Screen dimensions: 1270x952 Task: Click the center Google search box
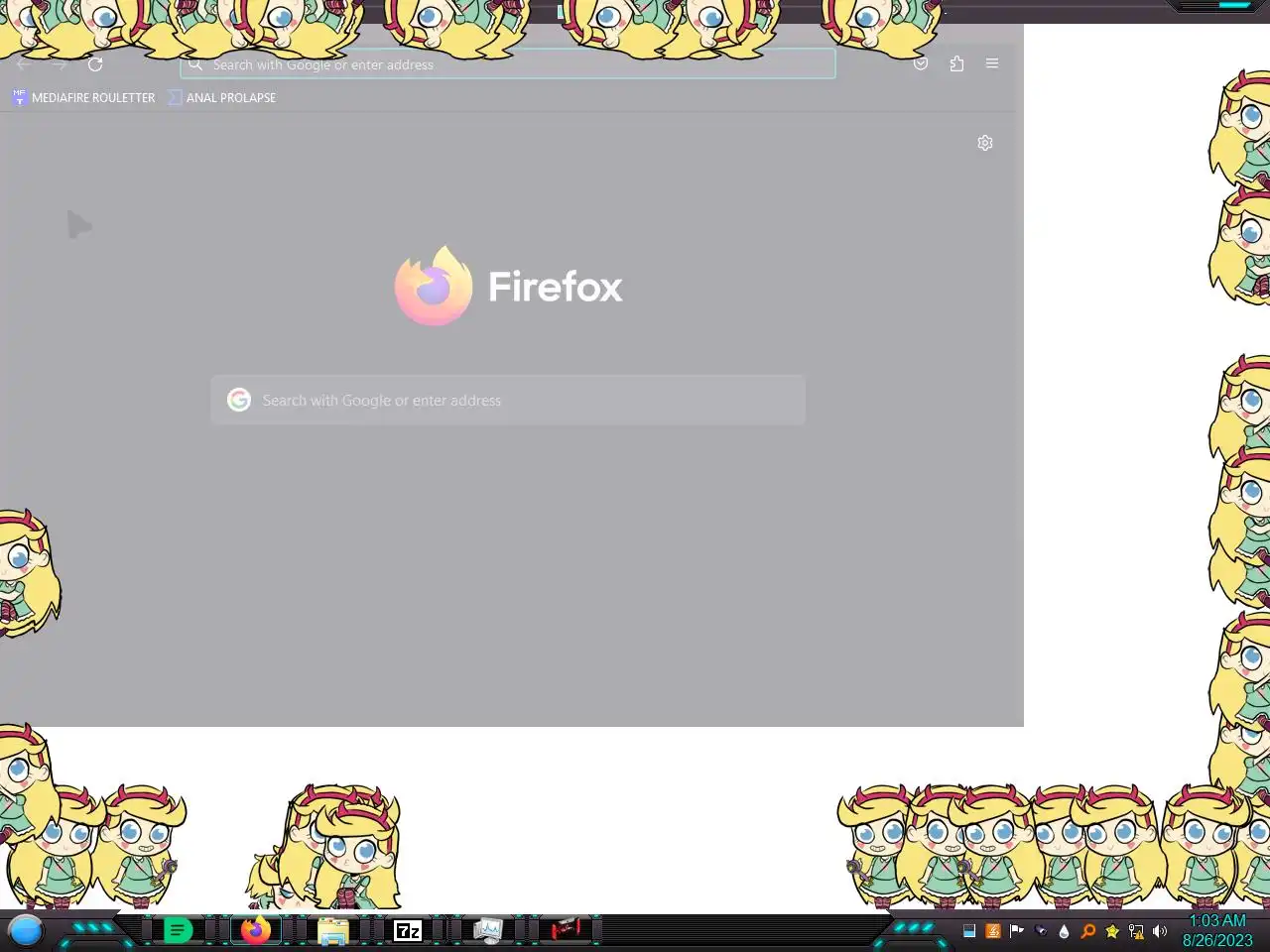click(x=508, y=400)
